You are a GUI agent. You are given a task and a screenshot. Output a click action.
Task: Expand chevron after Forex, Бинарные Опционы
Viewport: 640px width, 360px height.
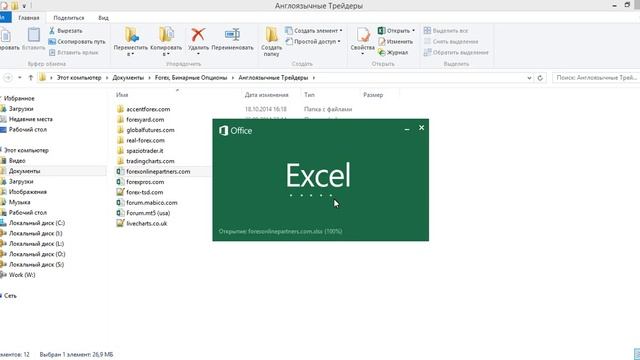pos(233,78)
